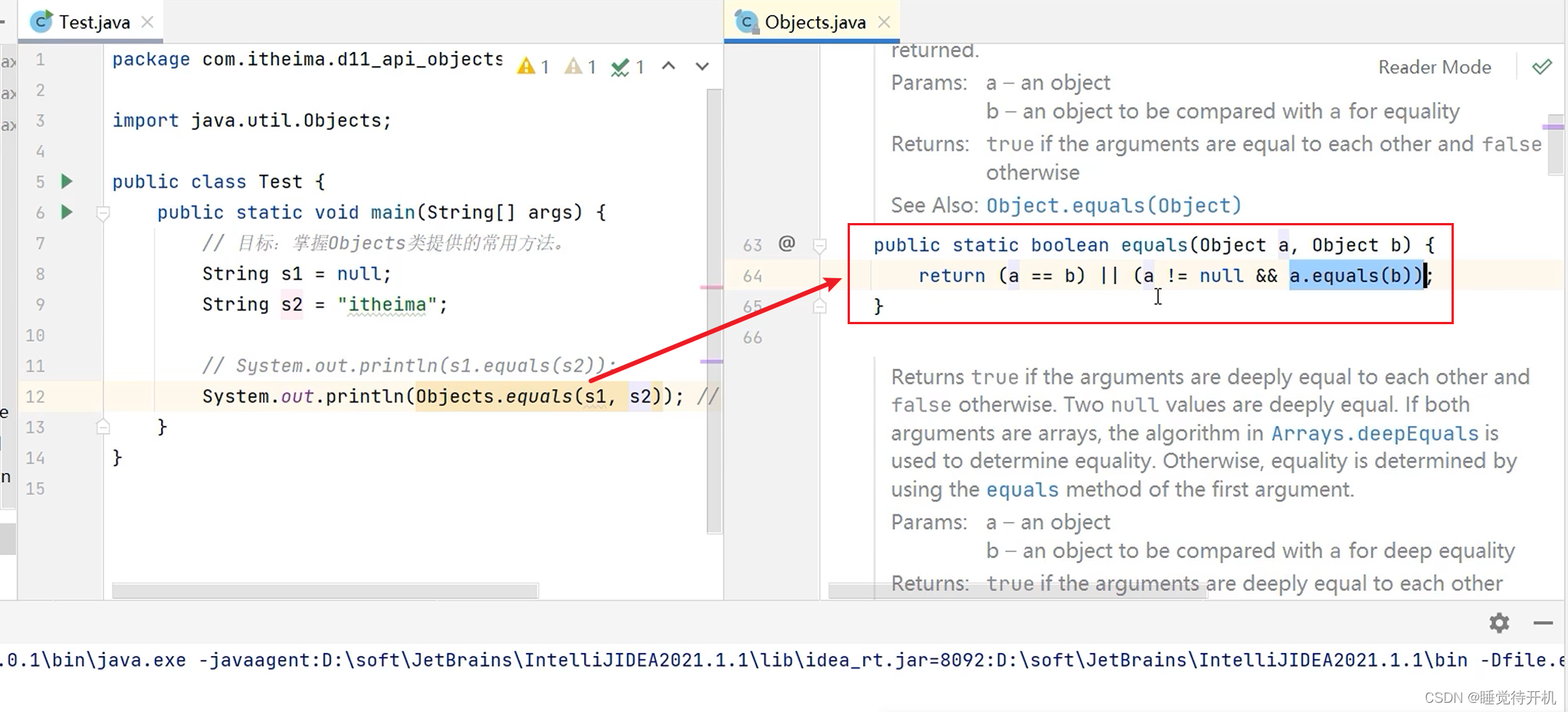The image size is (1568, 712).
Task: Click the selected a.equals(b) expression
Action: coord(1356,275)
